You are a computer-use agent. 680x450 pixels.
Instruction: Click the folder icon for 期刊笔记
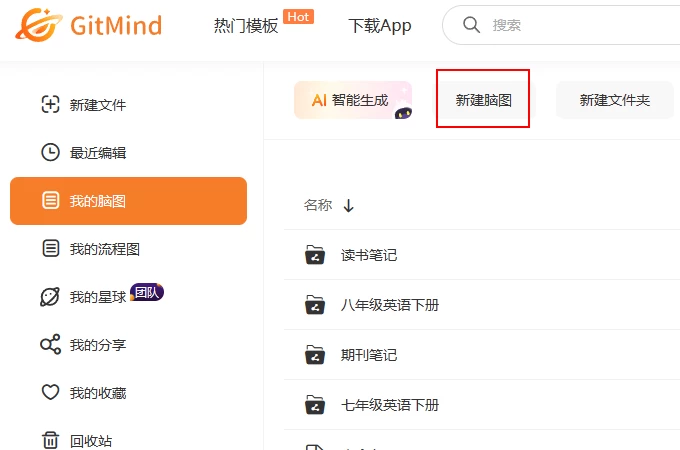tap(315, 355)
